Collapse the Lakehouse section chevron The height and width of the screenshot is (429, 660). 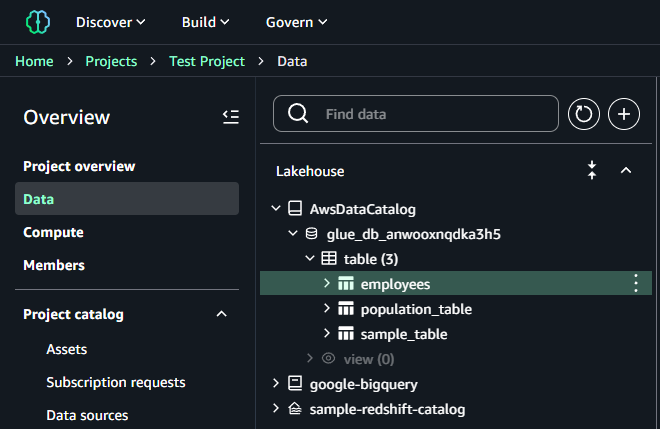coord(626,171)
